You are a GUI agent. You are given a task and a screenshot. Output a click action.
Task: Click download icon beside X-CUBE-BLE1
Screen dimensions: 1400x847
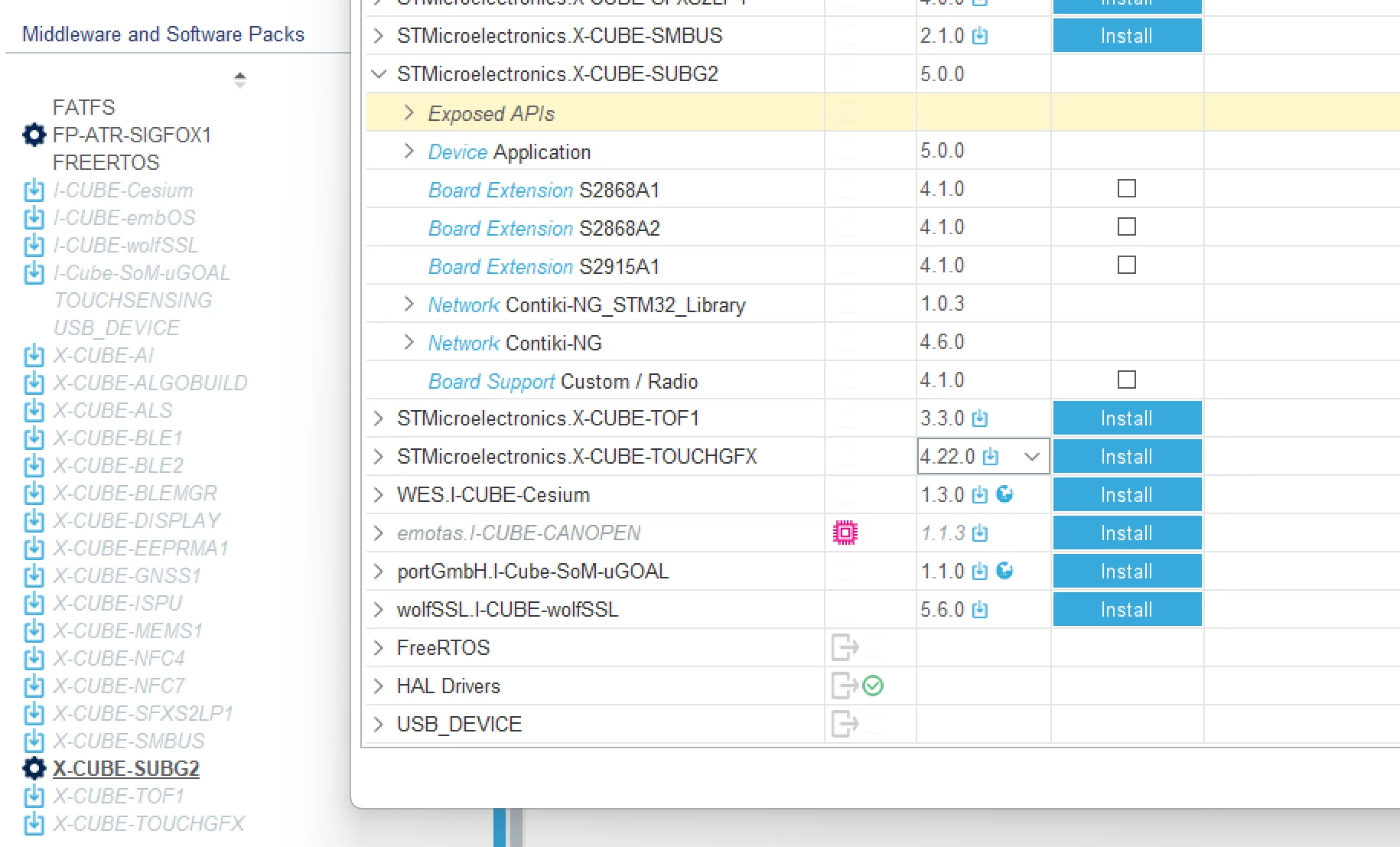tap(34, 438)
